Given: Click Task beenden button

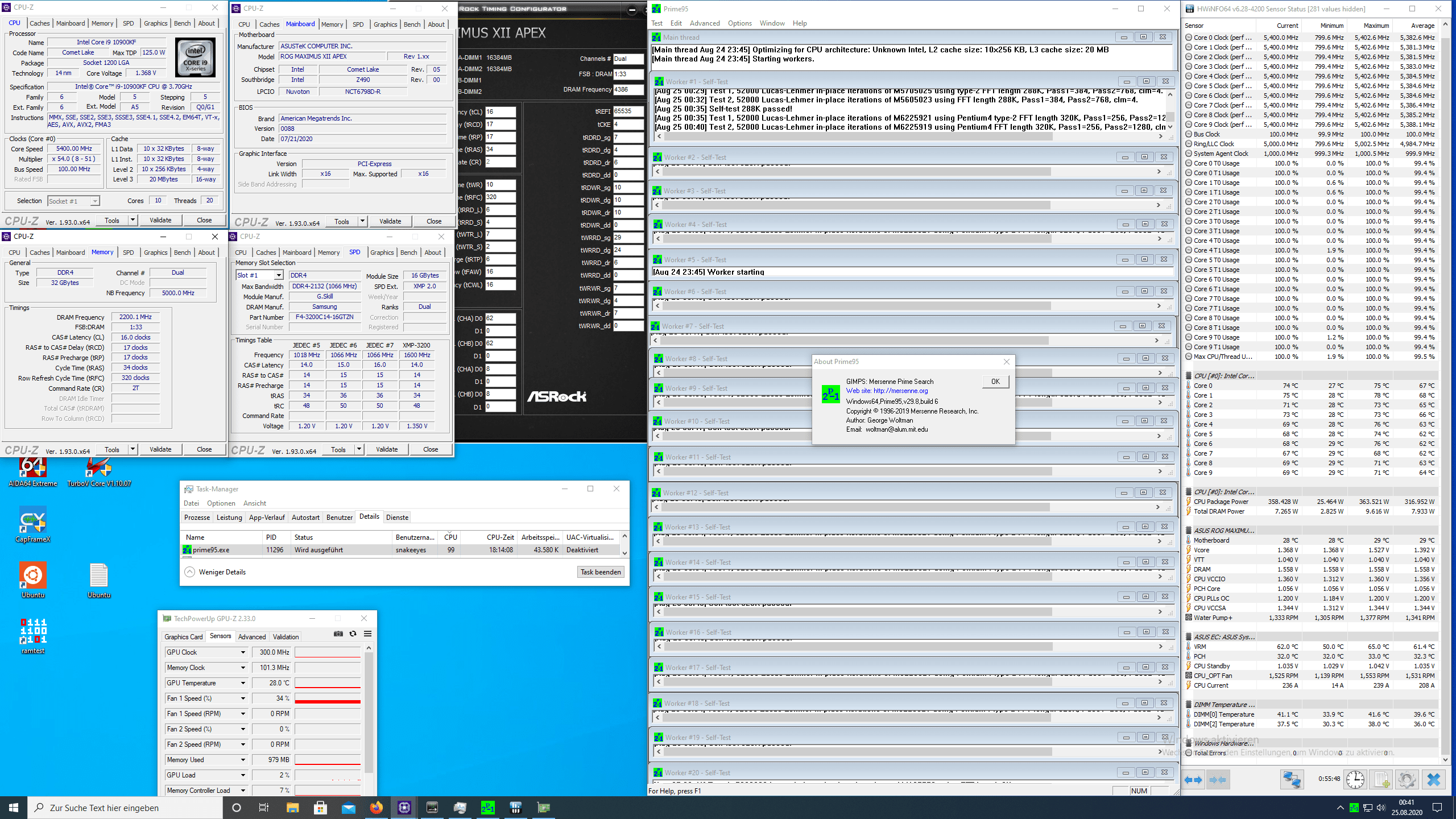Looking at the screenshot, I should click(x=601, y=572).
